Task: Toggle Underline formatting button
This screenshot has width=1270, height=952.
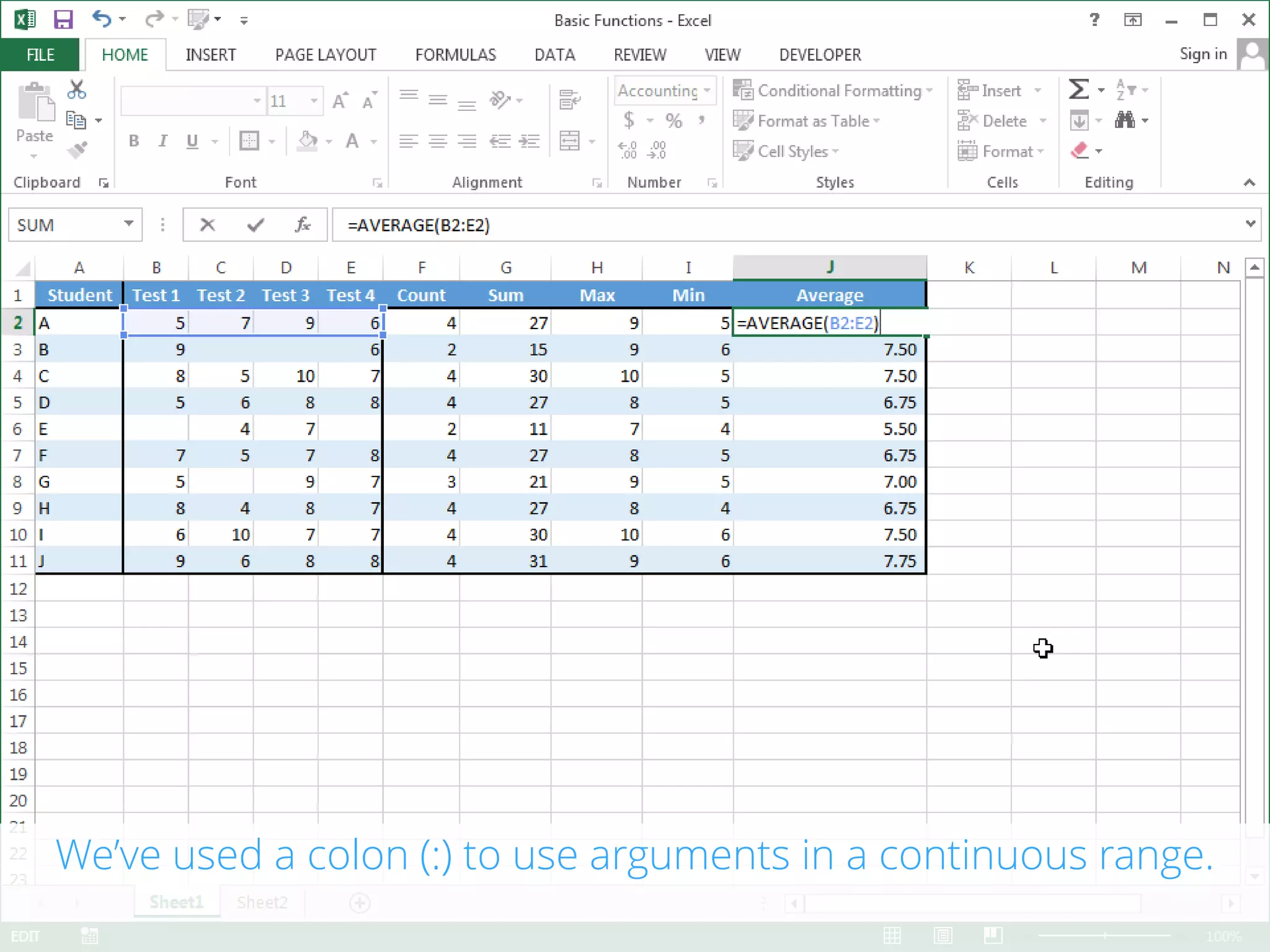Action: [x=192, y=141]
